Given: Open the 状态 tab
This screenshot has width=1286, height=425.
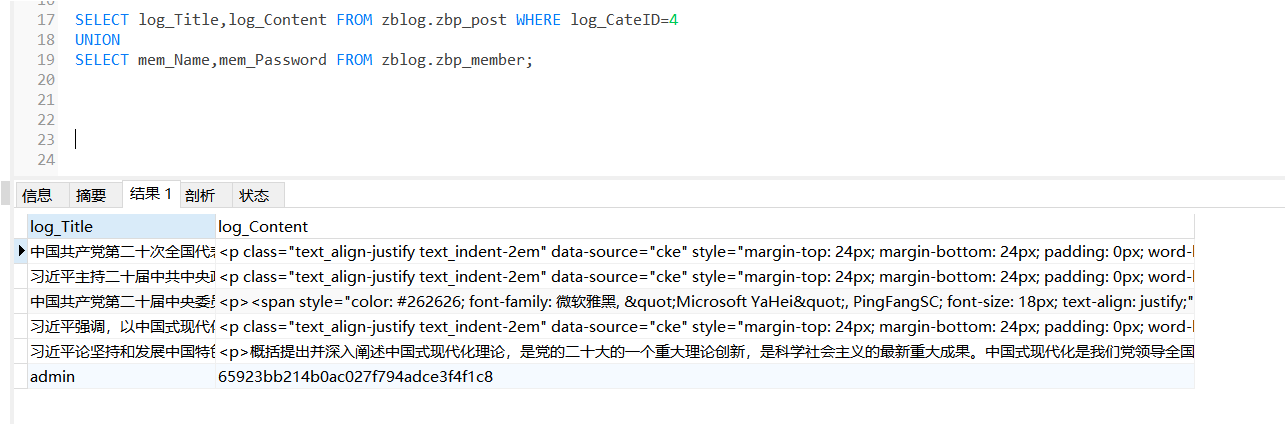Looking at the screenshot, I should point(254,196).
